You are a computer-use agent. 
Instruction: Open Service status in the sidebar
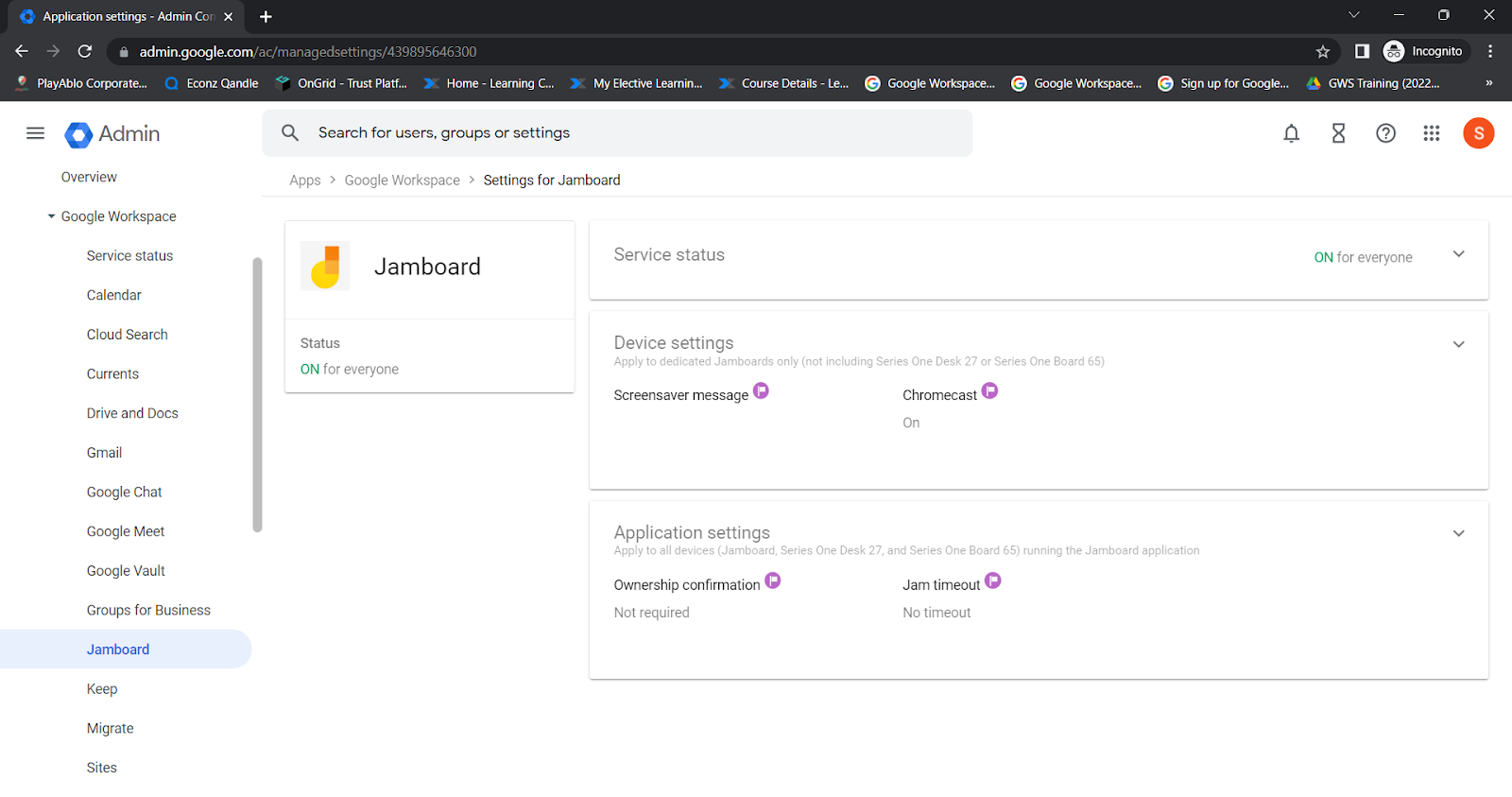click(129, 255)
